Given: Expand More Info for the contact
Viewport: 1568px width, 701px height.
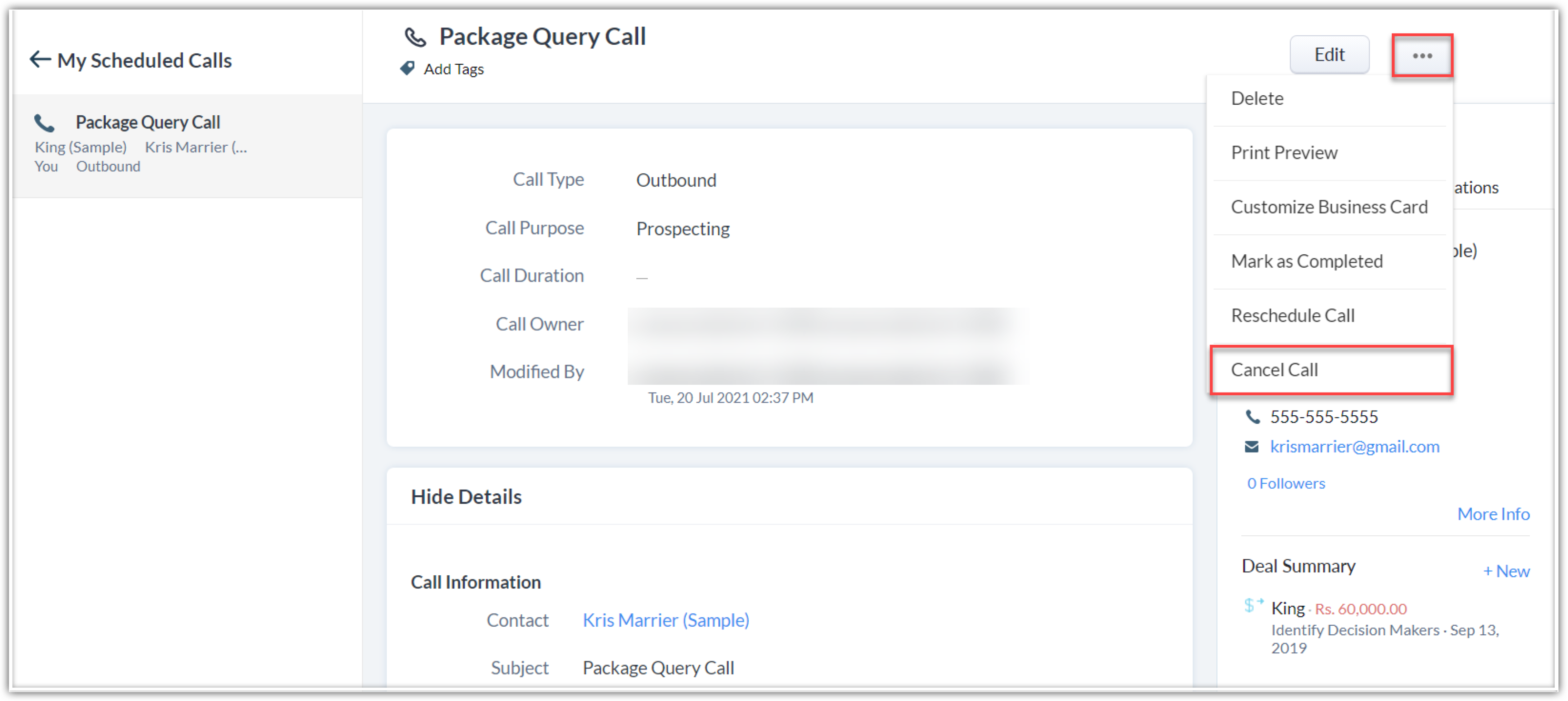Looking at the screenshot, I should click(x=1493, y=514).
